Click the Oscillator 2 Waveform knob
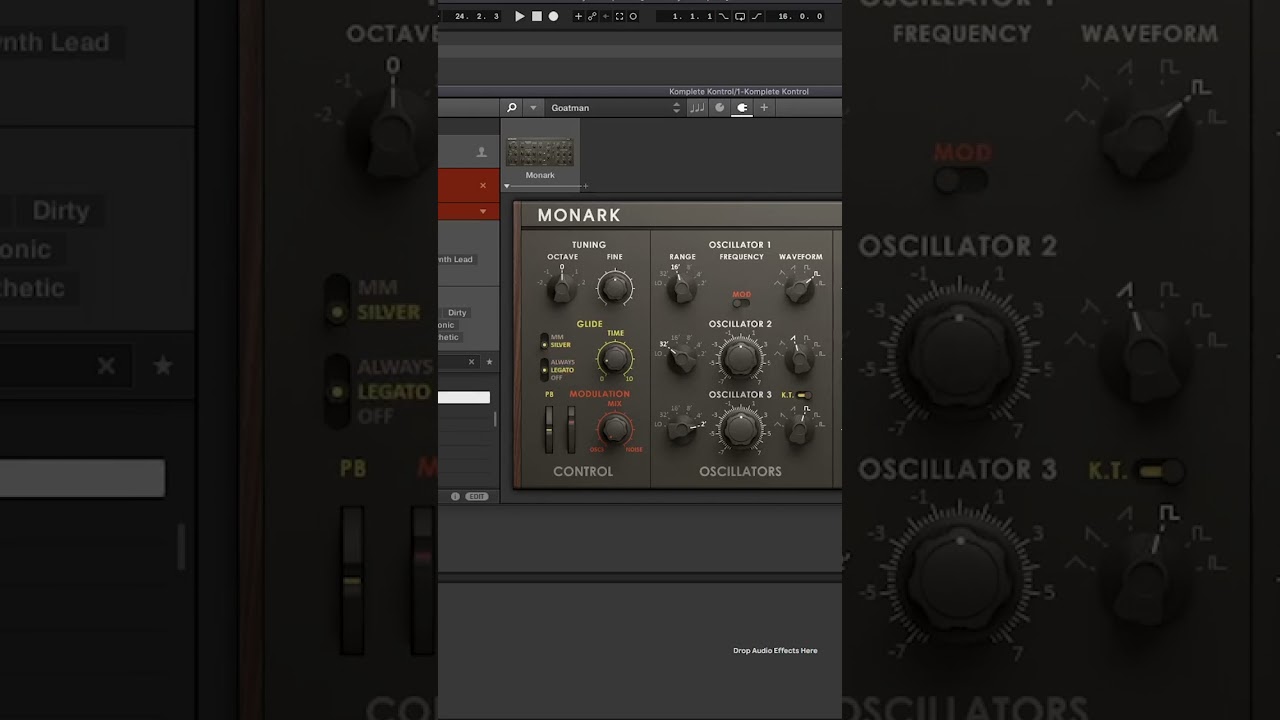 799,360
